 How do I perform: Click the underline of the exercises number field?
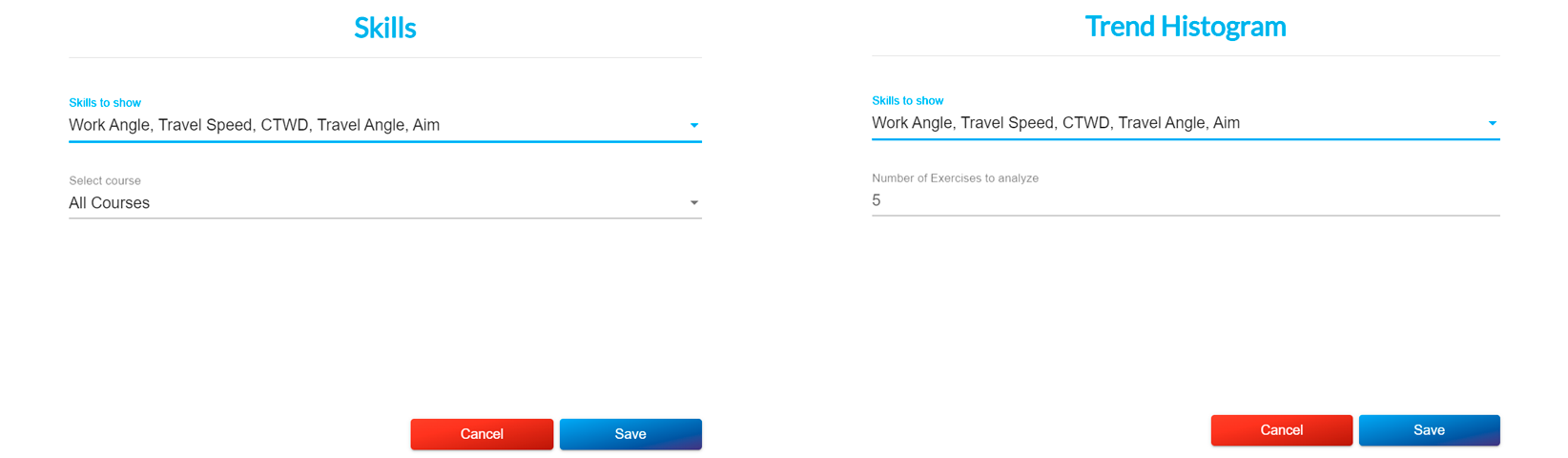tap(1186, 216)
